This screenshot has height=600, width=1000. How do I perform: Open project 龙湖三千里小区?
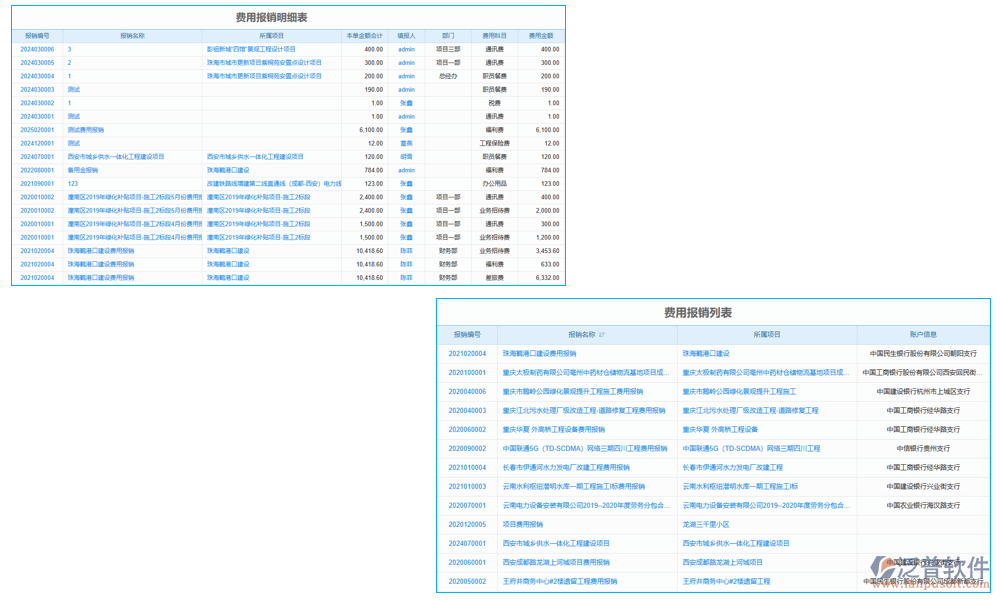[706, 524]
